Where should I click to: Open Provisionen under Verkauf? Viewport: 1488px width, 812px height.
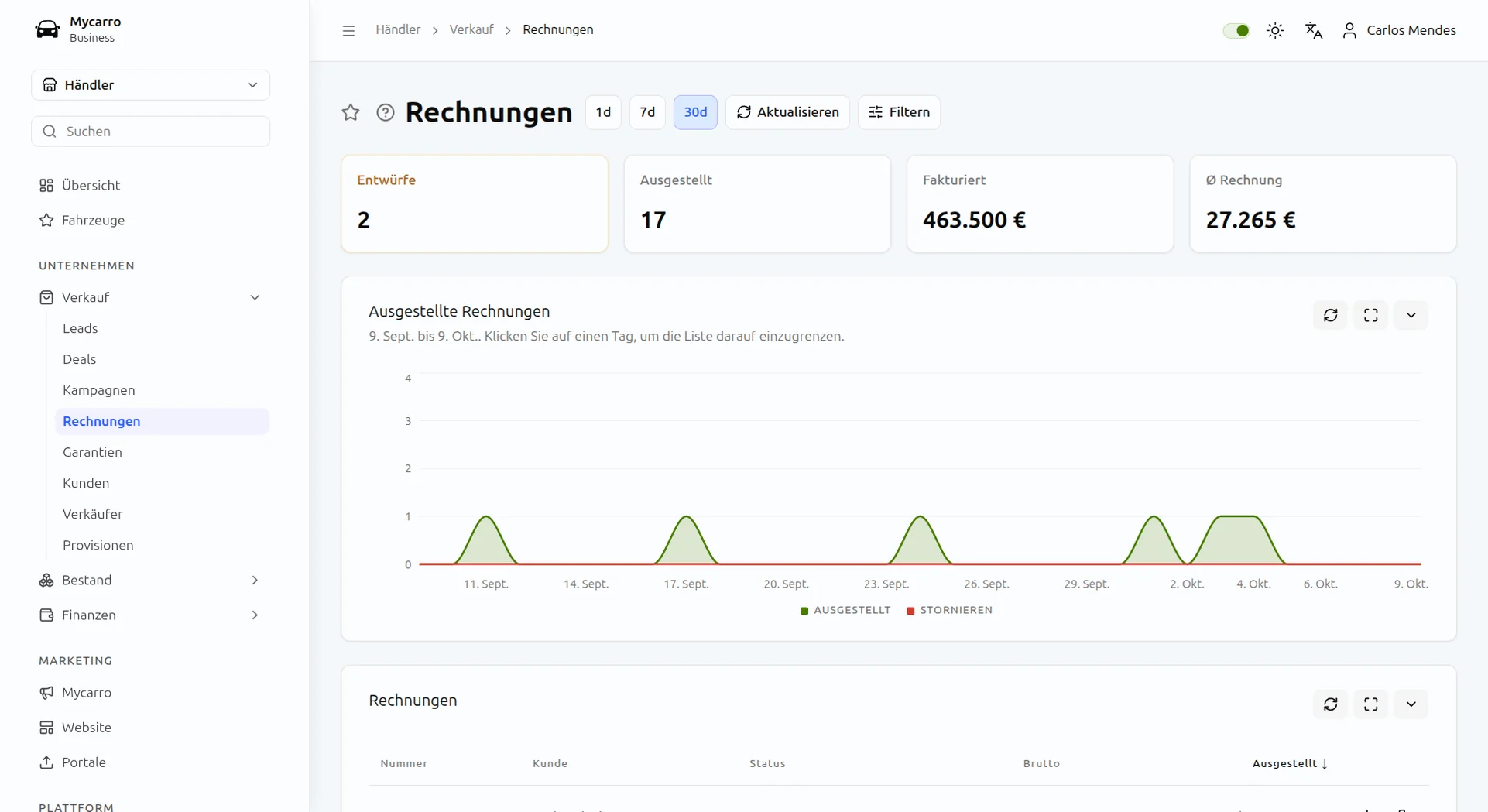pyautogui.click(x=98, y=545)
